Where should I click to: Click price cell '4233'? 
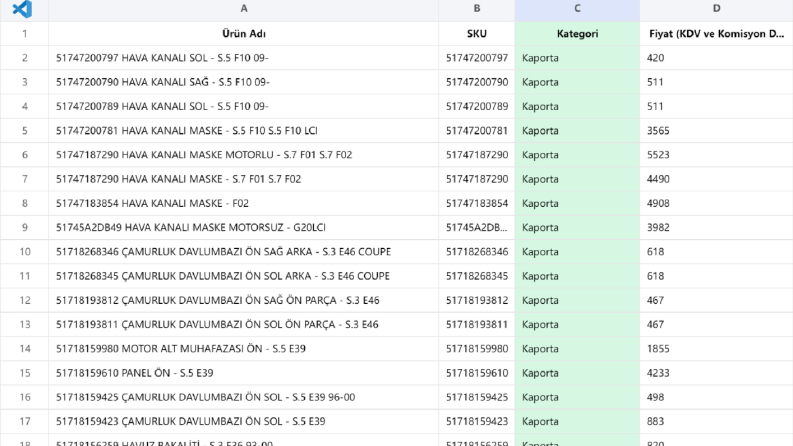716,373
